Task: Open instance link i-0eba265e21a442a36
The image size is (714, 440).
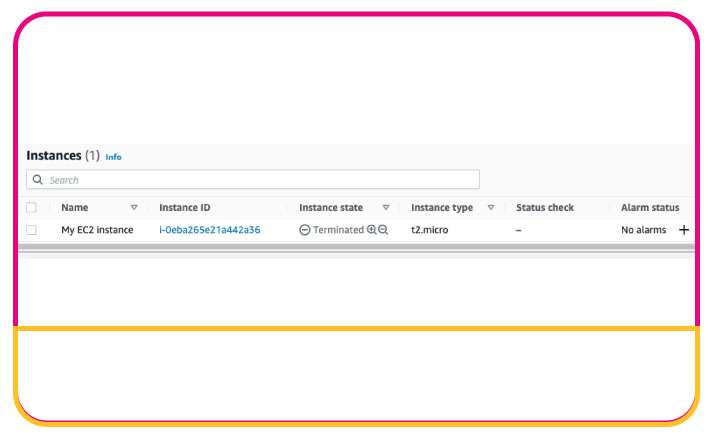Action: tap(210, 230)
